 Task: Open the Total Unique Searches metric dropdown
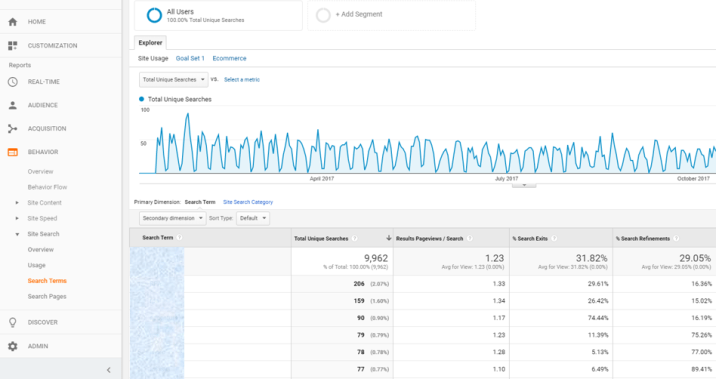173,80
